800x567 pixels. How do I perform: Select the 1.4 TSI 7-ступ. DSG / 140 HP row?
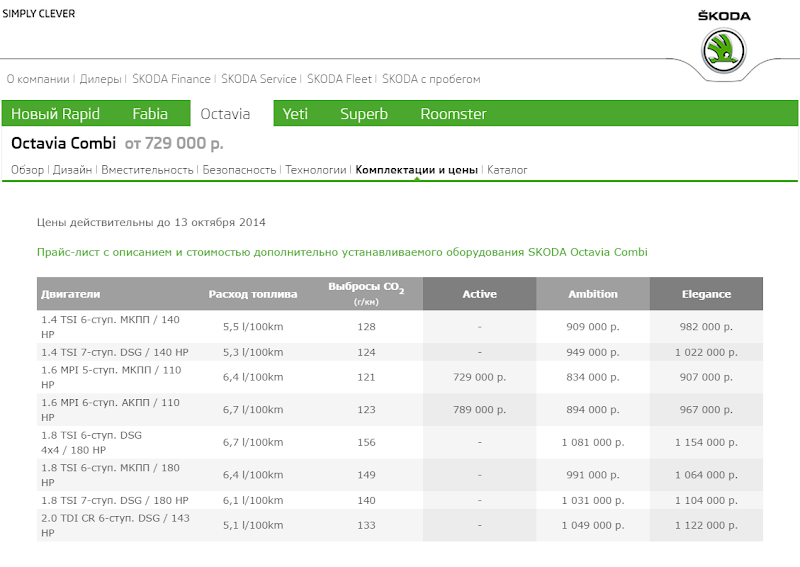pyautogui.click(x=399, y=352)
